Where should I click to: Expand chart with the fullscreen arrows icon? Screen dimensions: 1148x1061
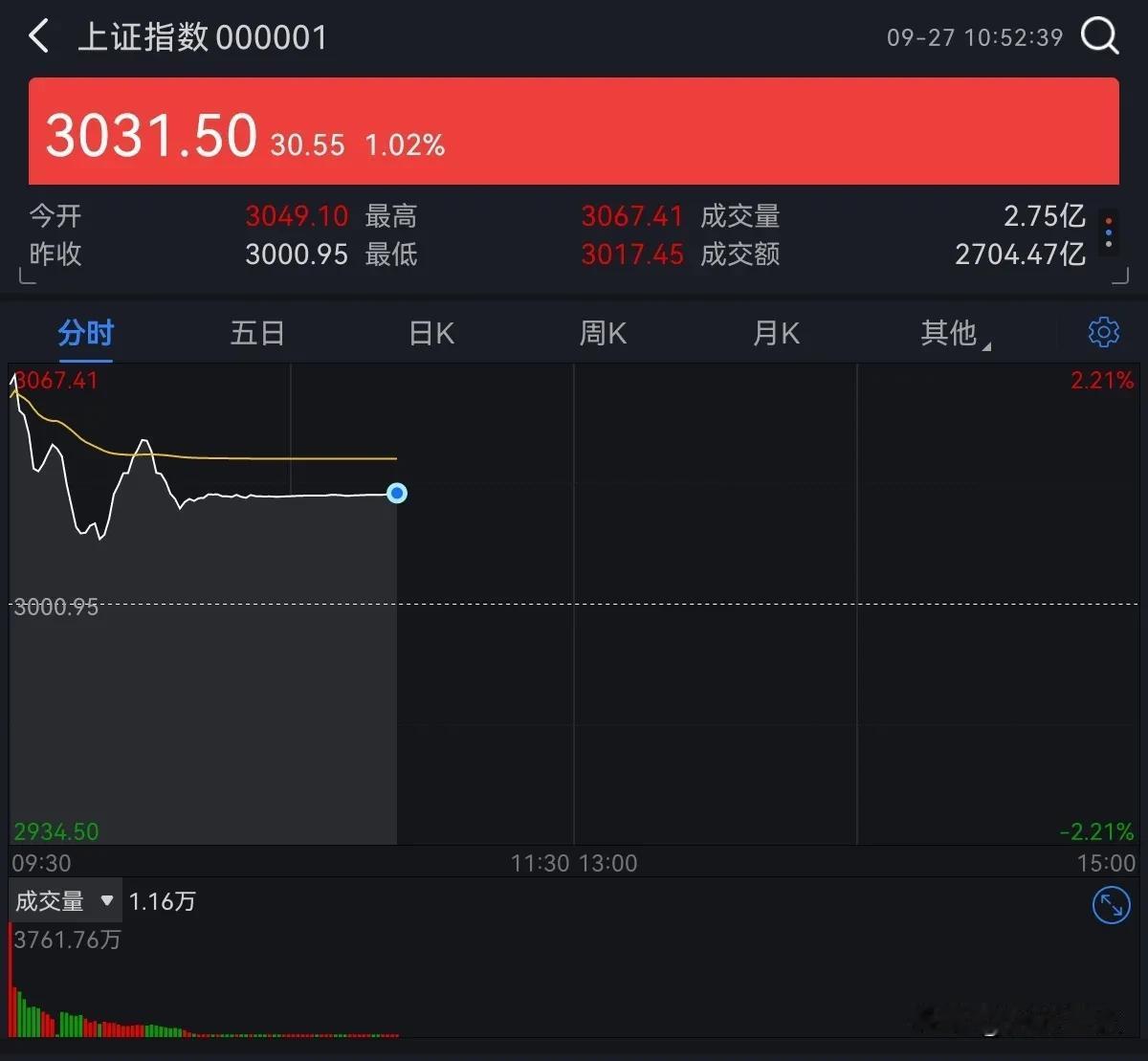pyautogui.click(x=1111, y=904)
